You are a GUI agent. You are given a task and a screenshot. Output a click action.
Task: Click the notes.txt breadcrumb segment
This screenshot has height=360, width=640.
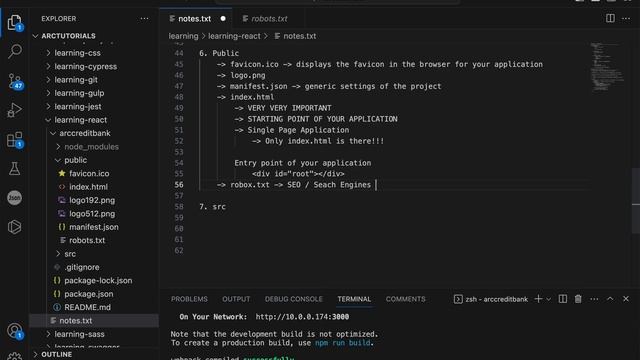tap(295, 36)
